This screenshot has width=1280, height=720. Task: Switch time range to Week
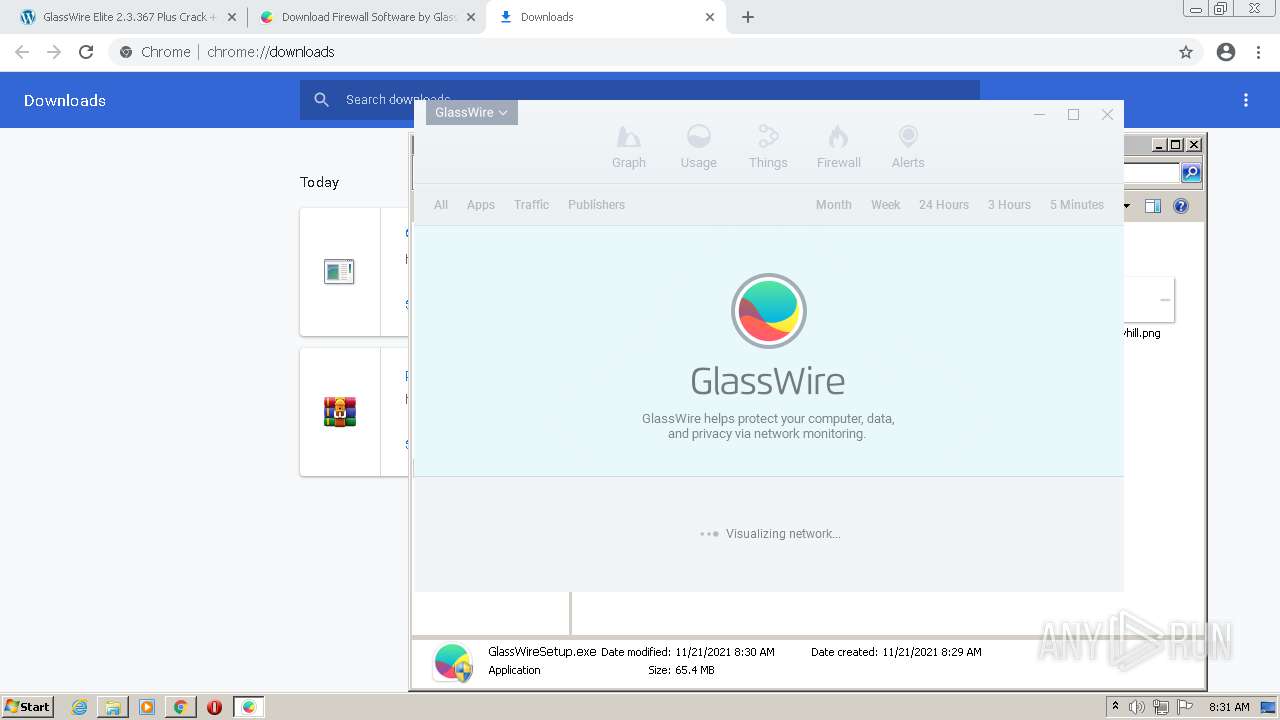[x=885, y=205]
